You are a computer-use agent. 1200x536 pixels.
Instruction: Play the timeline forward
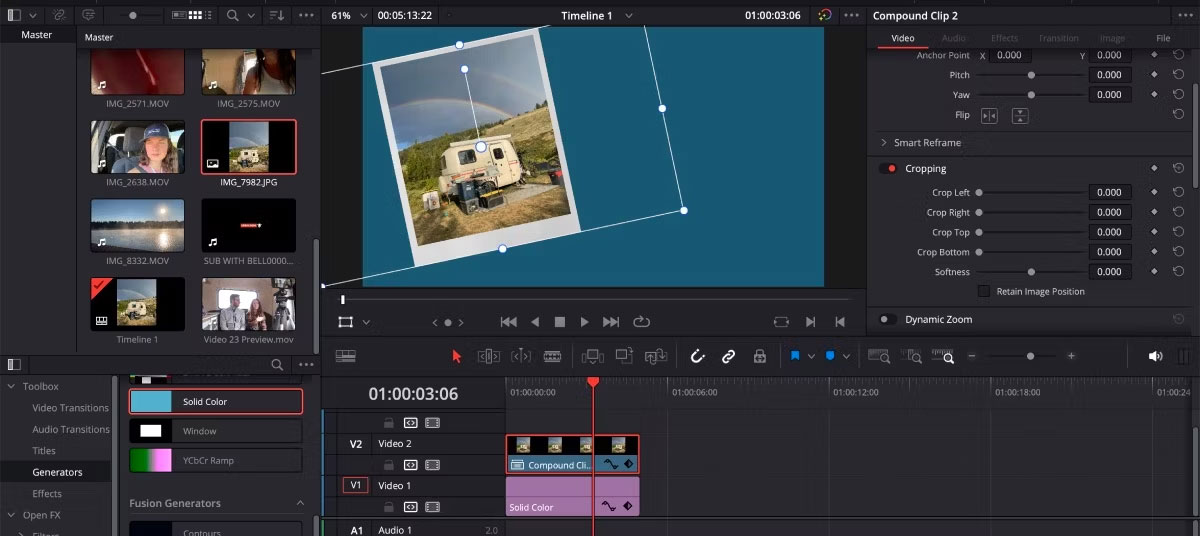(585, 322)
